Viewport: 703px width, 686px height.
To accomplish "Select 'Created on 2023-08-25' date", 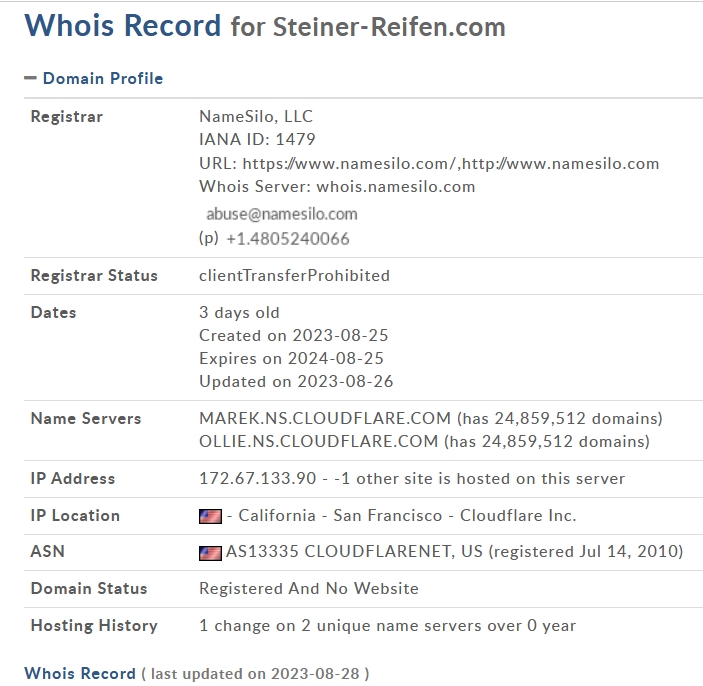I will click(294, 335).
